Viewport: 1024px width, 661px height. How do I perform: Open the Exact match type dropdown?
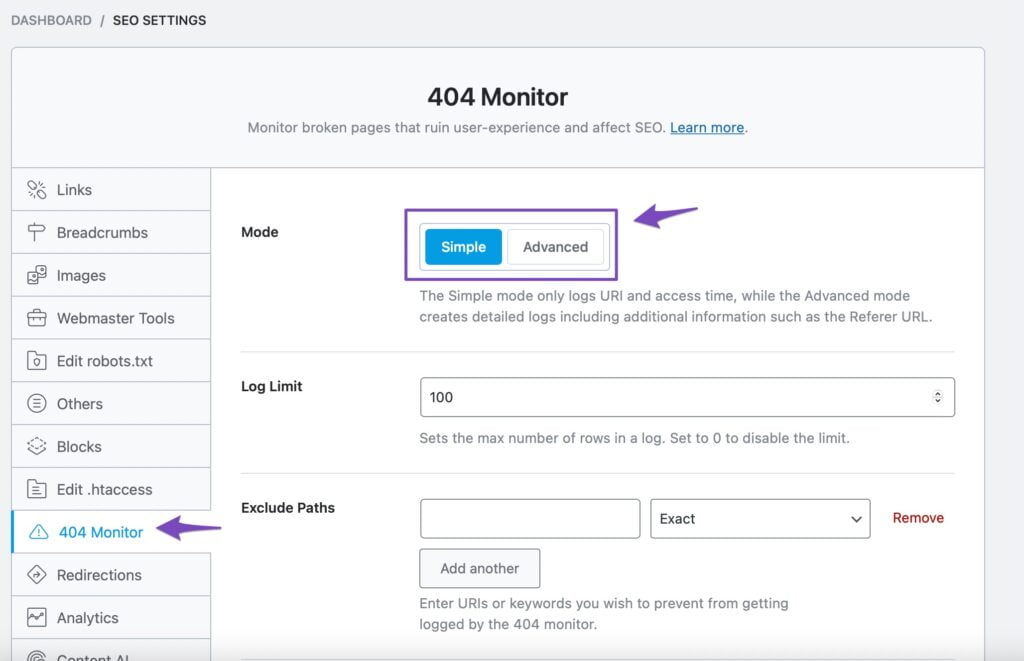760,519
